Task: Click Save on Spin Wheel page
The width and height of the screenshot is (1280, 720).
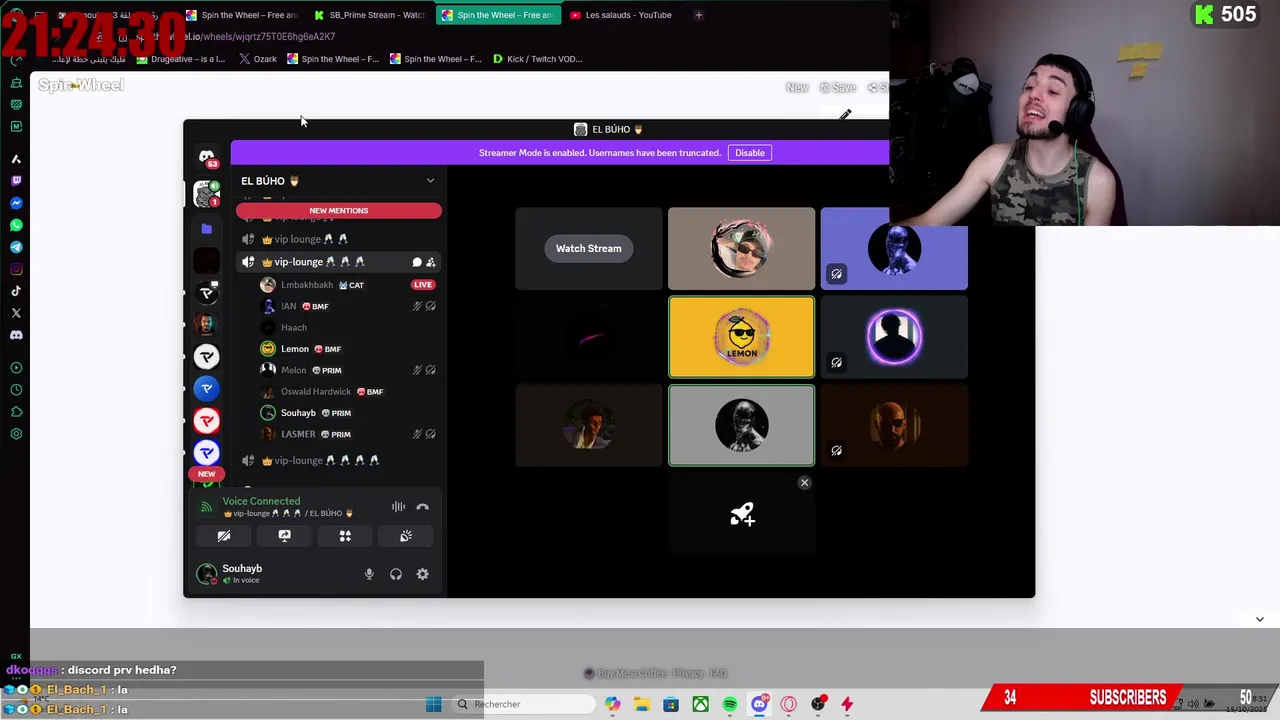Action: tap(838, 88)
